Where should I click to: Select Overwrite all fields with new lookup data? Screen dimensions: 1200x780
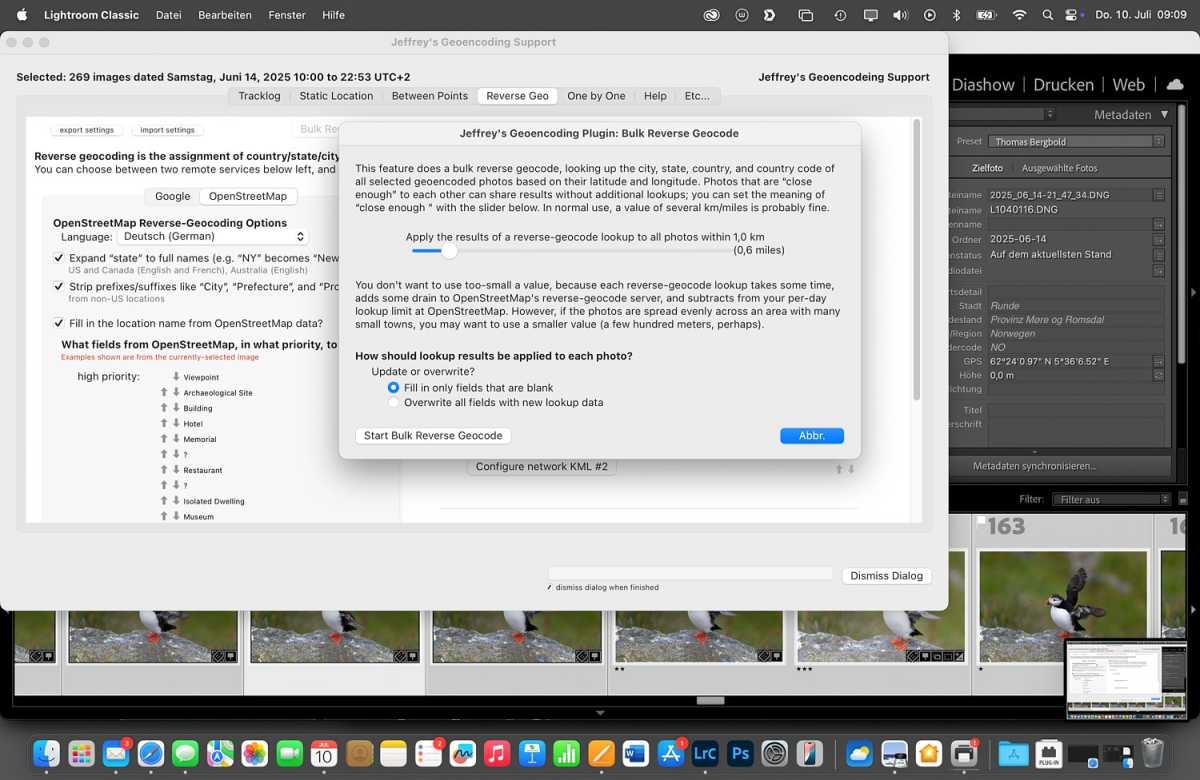pos(394,402)
